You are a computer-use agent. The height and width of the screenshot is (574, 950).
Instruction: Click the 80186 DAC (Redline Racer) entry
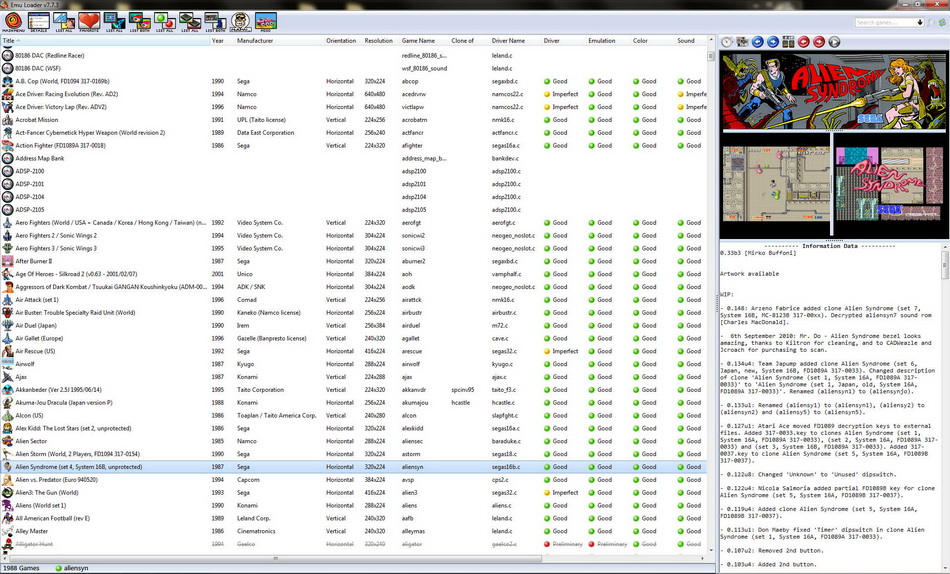[x=353, y=56]
